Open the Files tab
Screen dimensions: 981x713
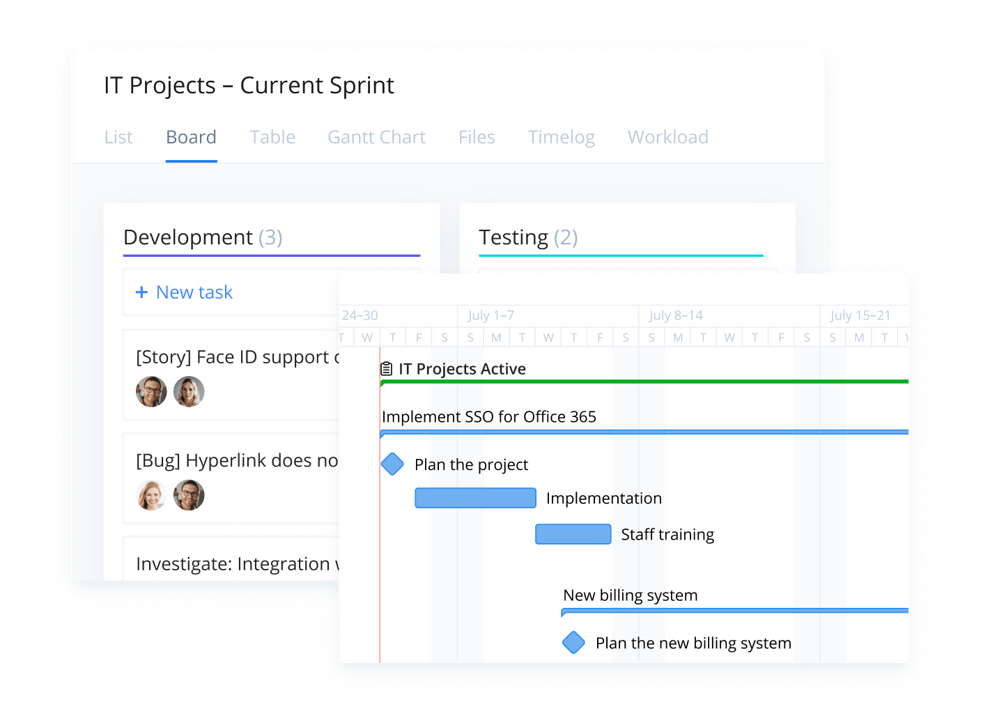coord(477,137)
